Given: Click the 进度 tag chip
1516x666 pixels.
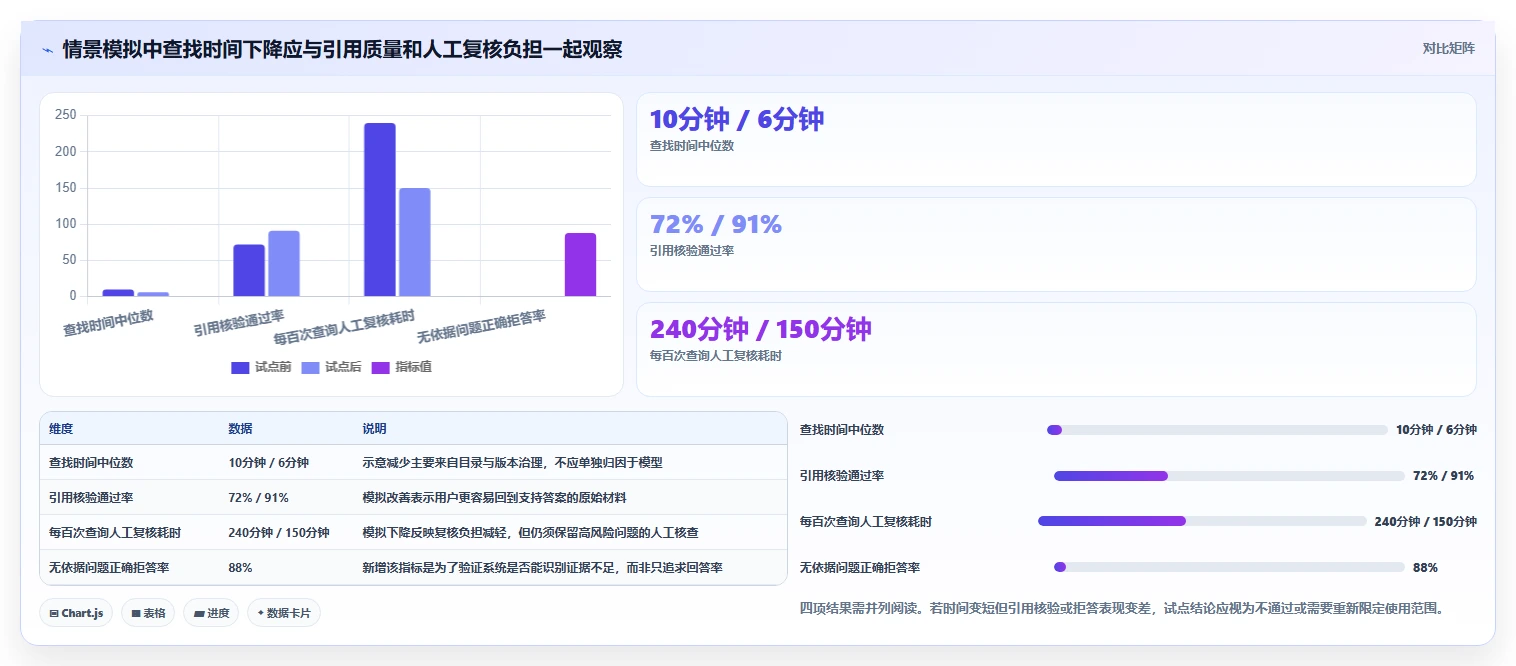Looking at the screenshot, I should (211, 613).
